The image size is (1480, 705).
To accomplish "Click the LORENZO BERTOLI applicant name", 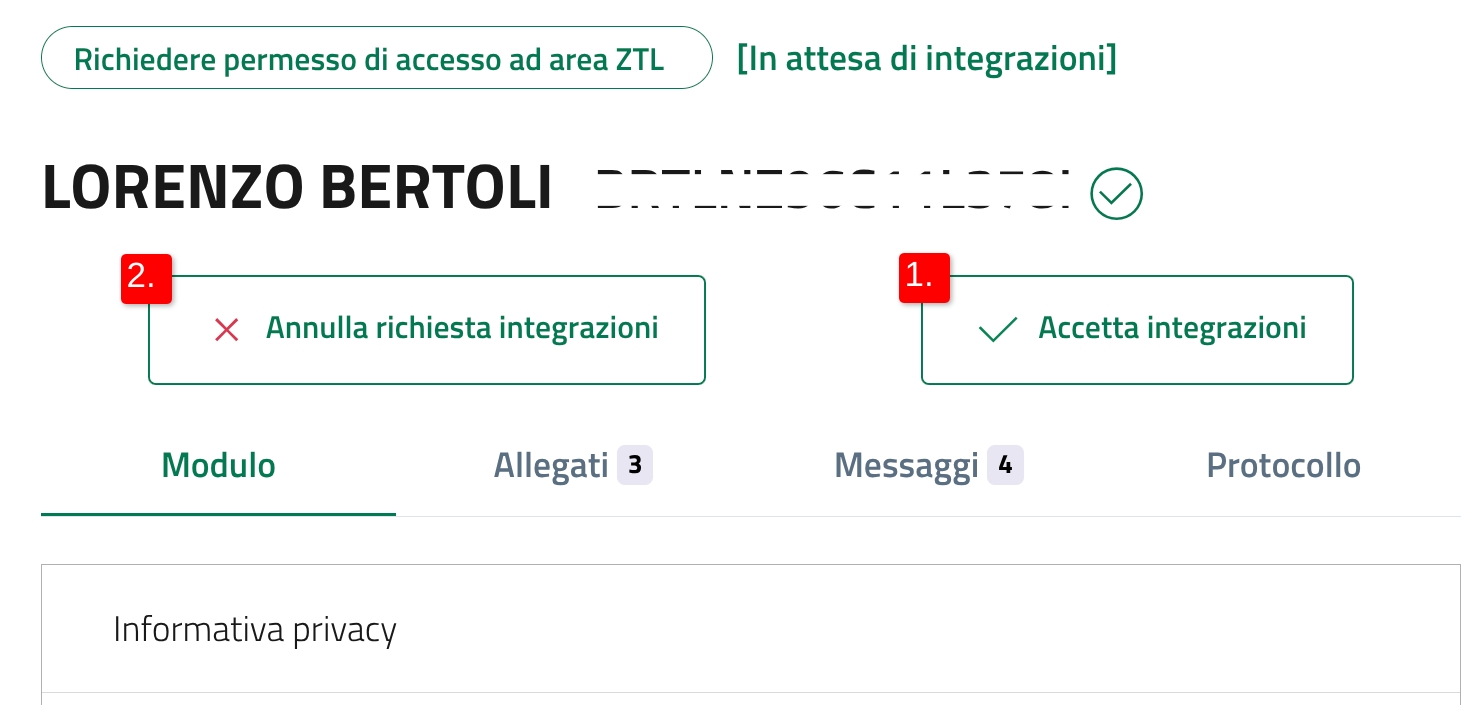I will pyautogui.click(x=297, y=188).
